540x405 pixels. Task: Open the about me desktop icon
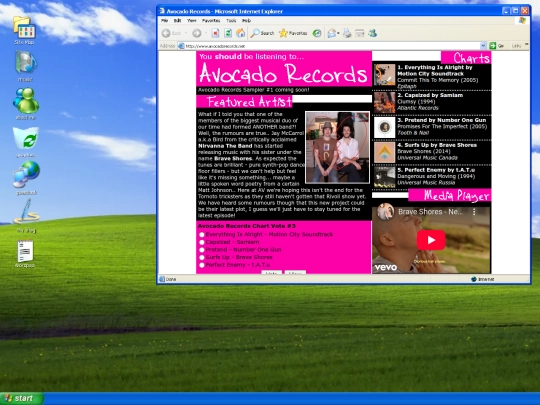click(x=25, y=101)
